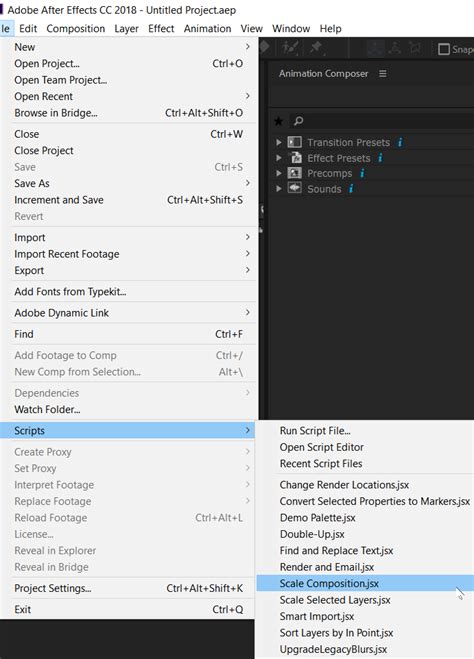The width and height of the screenshot is (474, 659).
Task: Run Find and Replace Text.jsx
Action: tap(365, 551)
